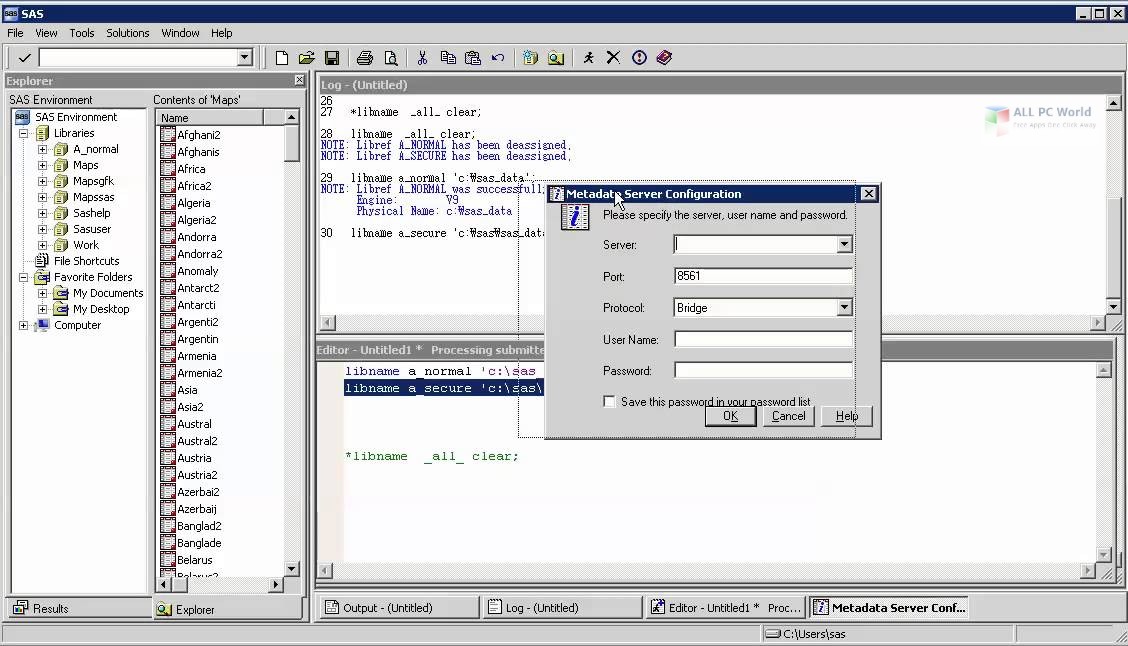Open the SAS Explorer toolbar icon
Screen dimensions: 1128x646
coord(555,58)
